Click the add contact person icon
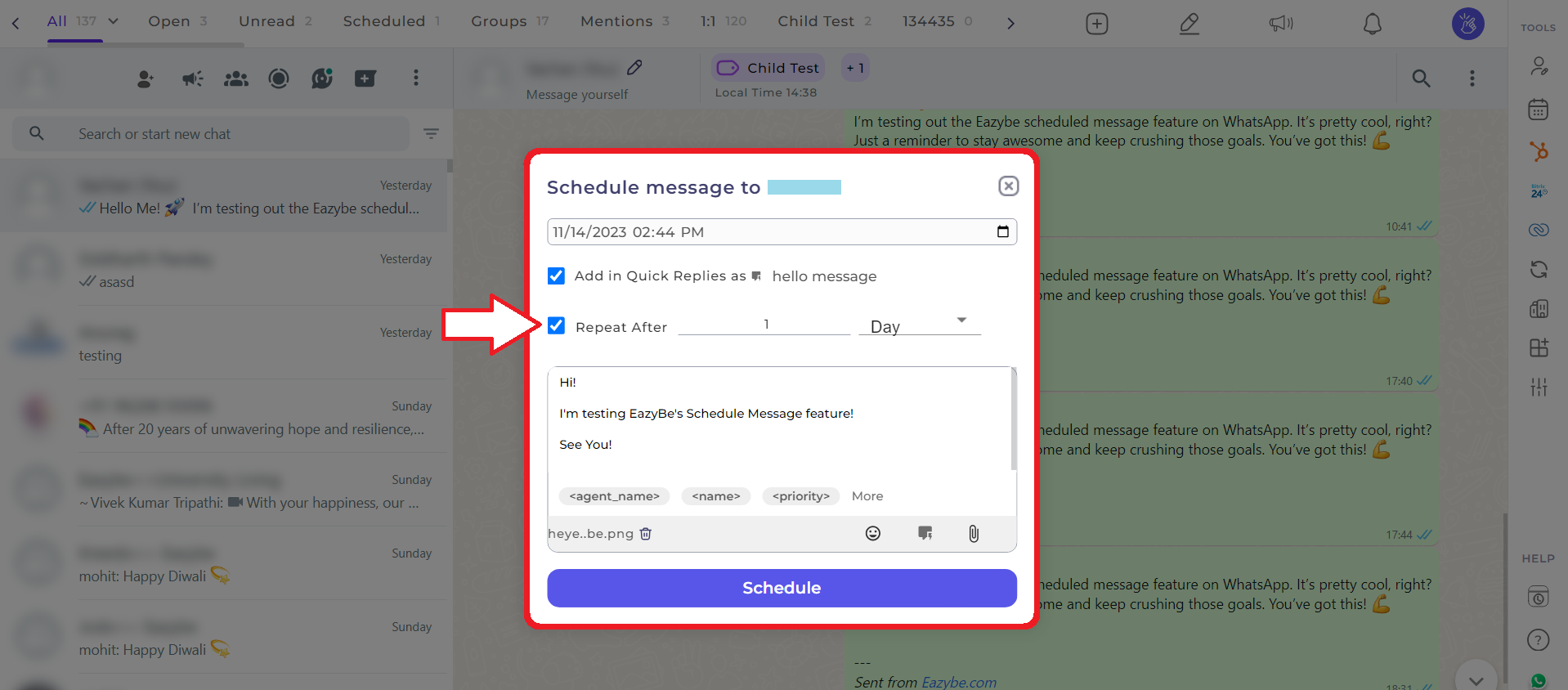This screenshot has width=1568, height=690. tap(146, 78)
